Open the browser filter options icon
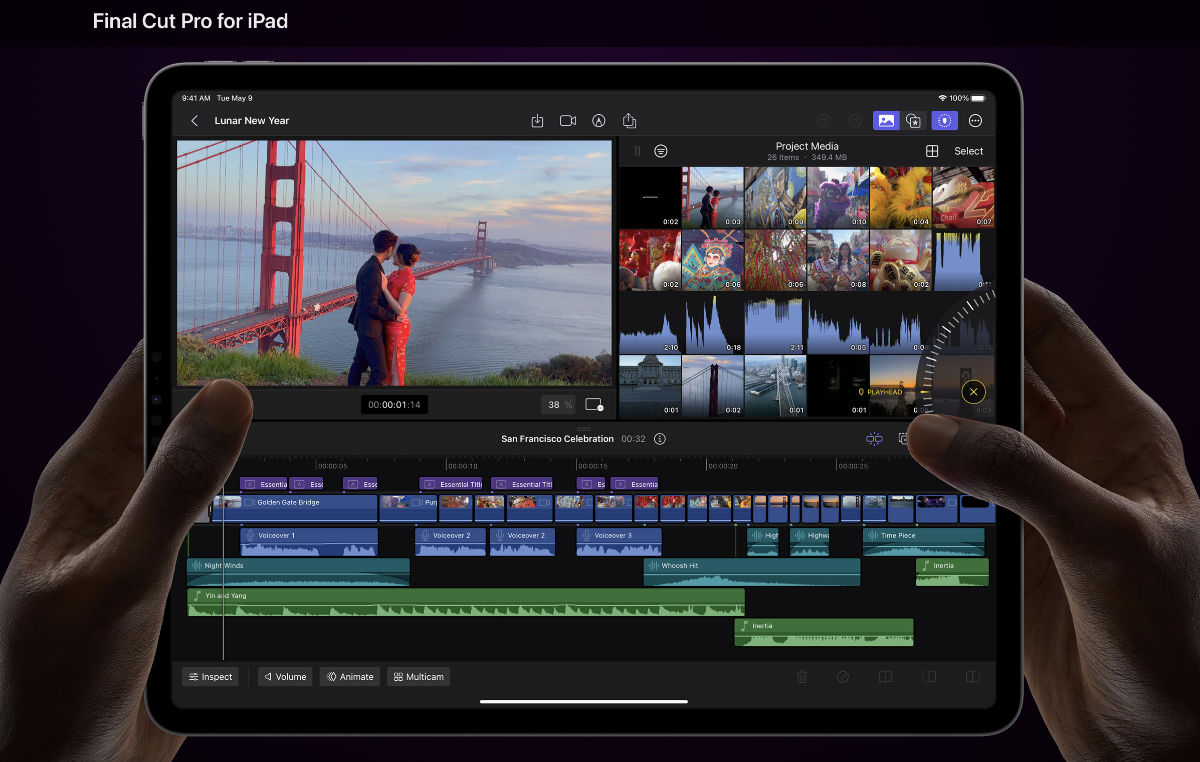This screenshot has height=762, width=1200. [661, 151]
